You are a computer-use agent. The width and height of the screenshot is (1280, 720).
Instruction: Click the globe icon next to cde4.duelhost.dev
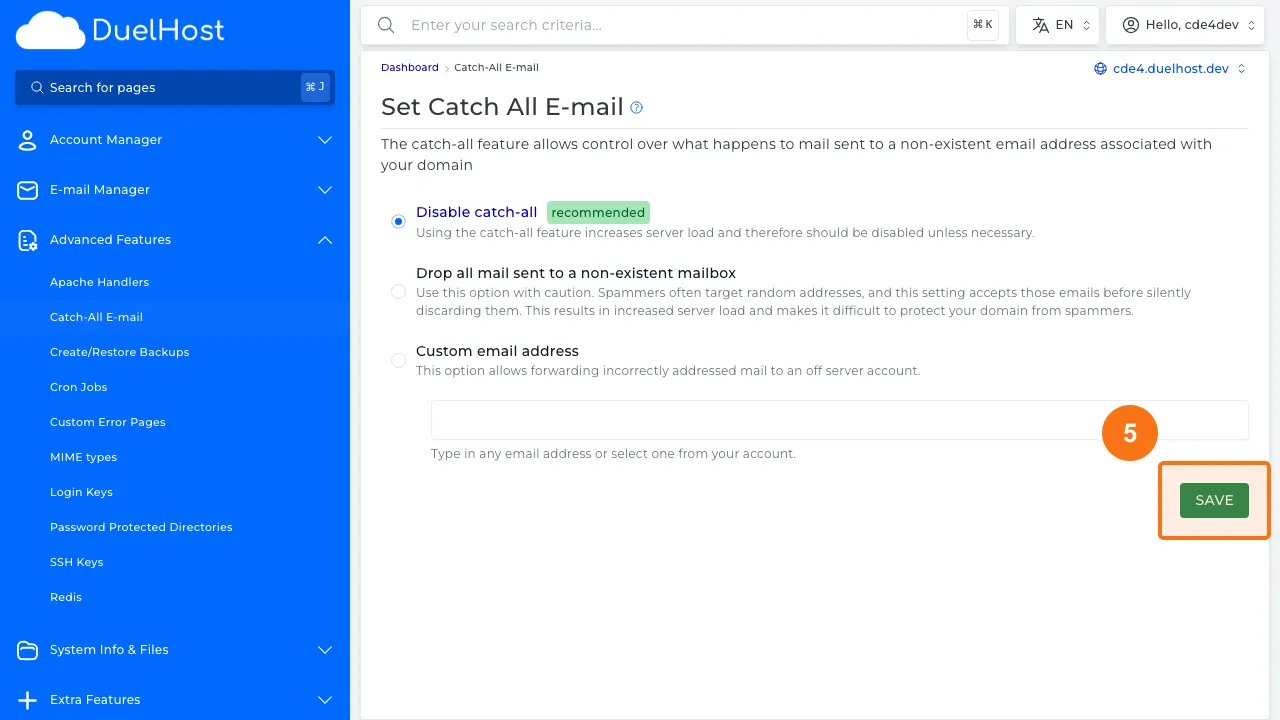1101,67
